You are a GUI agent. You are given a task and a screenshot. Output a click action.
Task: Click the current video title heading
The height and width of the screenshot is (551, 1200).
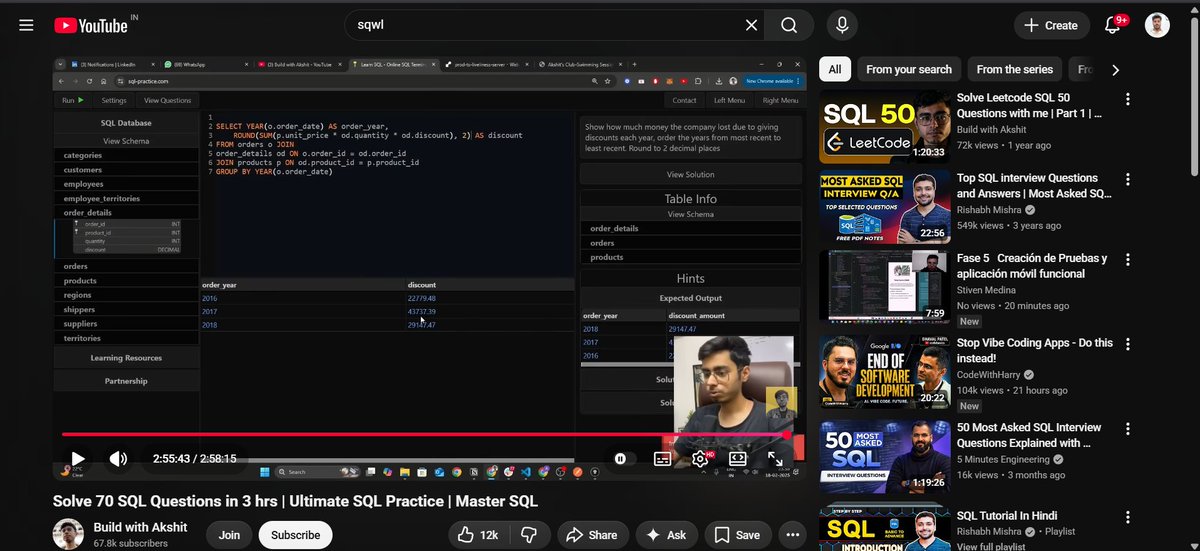click(x=295, y=501)
